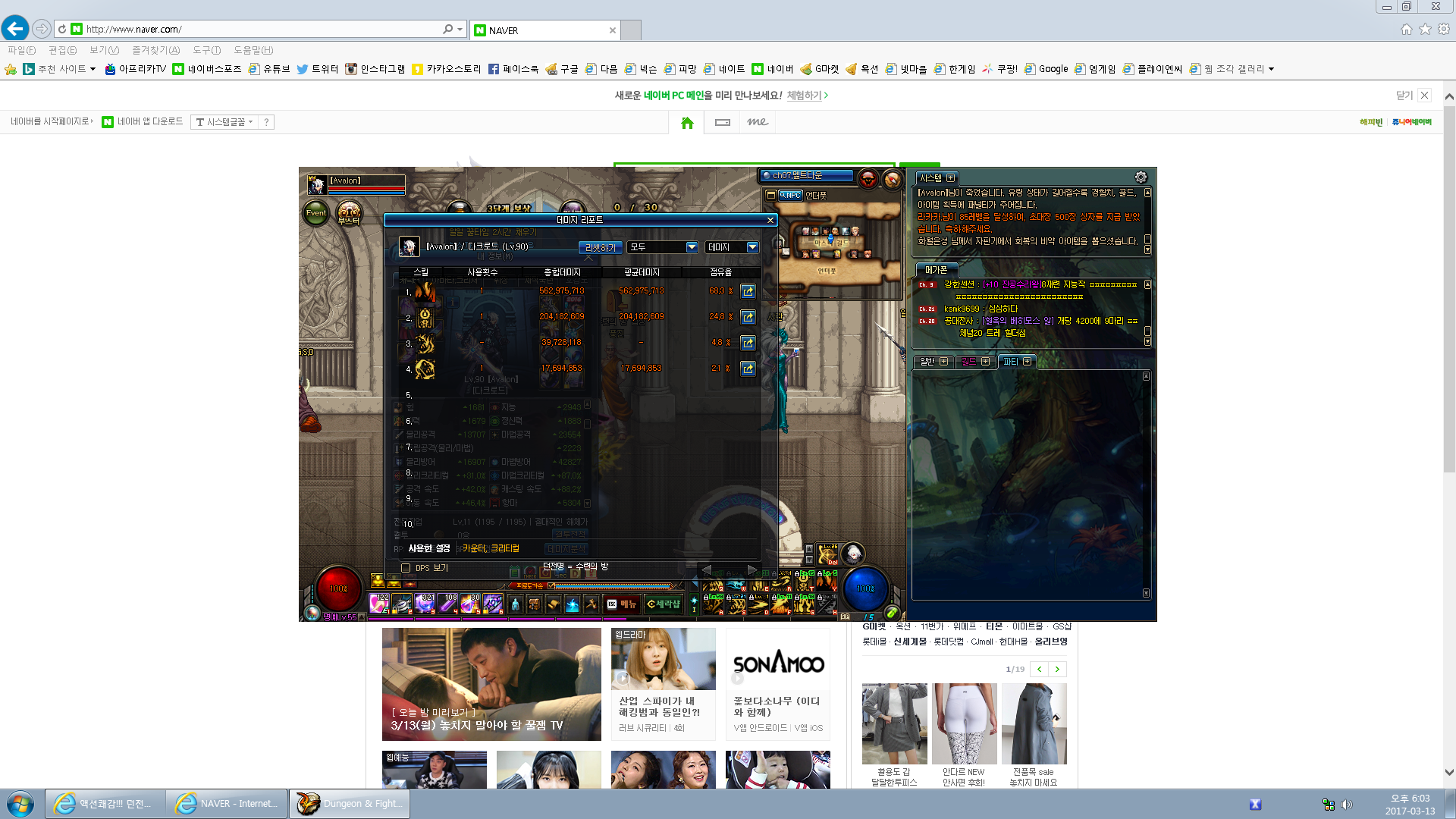1456x819 pixels.
Task: Open the 즐겨찾기 browser menu
Action: (x=155, y=50)
